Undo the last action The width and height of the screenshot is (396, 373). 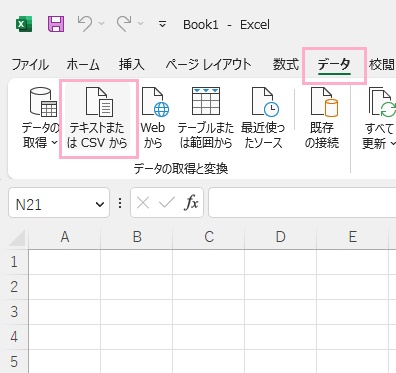coord(85,24)
